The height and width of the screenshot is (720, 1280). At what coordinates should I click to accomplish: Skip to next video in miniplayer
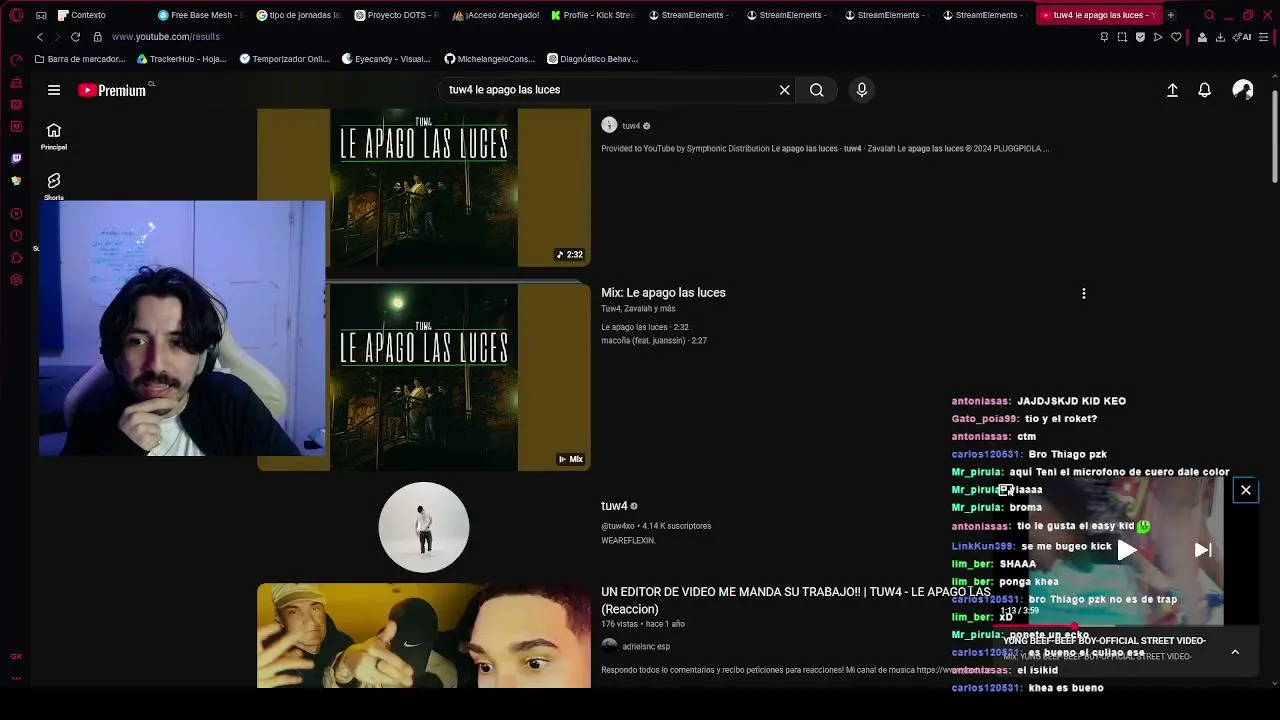[1203, 549]
